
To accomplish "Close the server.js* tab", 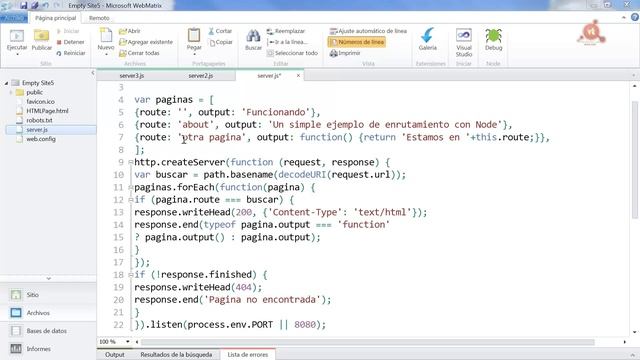I will pos(298,76).
